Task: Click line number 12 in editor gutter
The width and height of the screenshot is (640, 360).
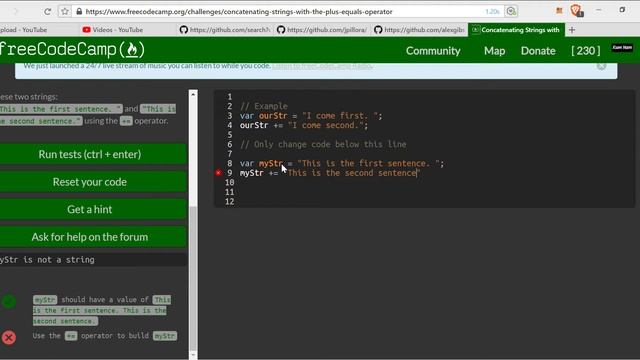Action: (230, 202)
